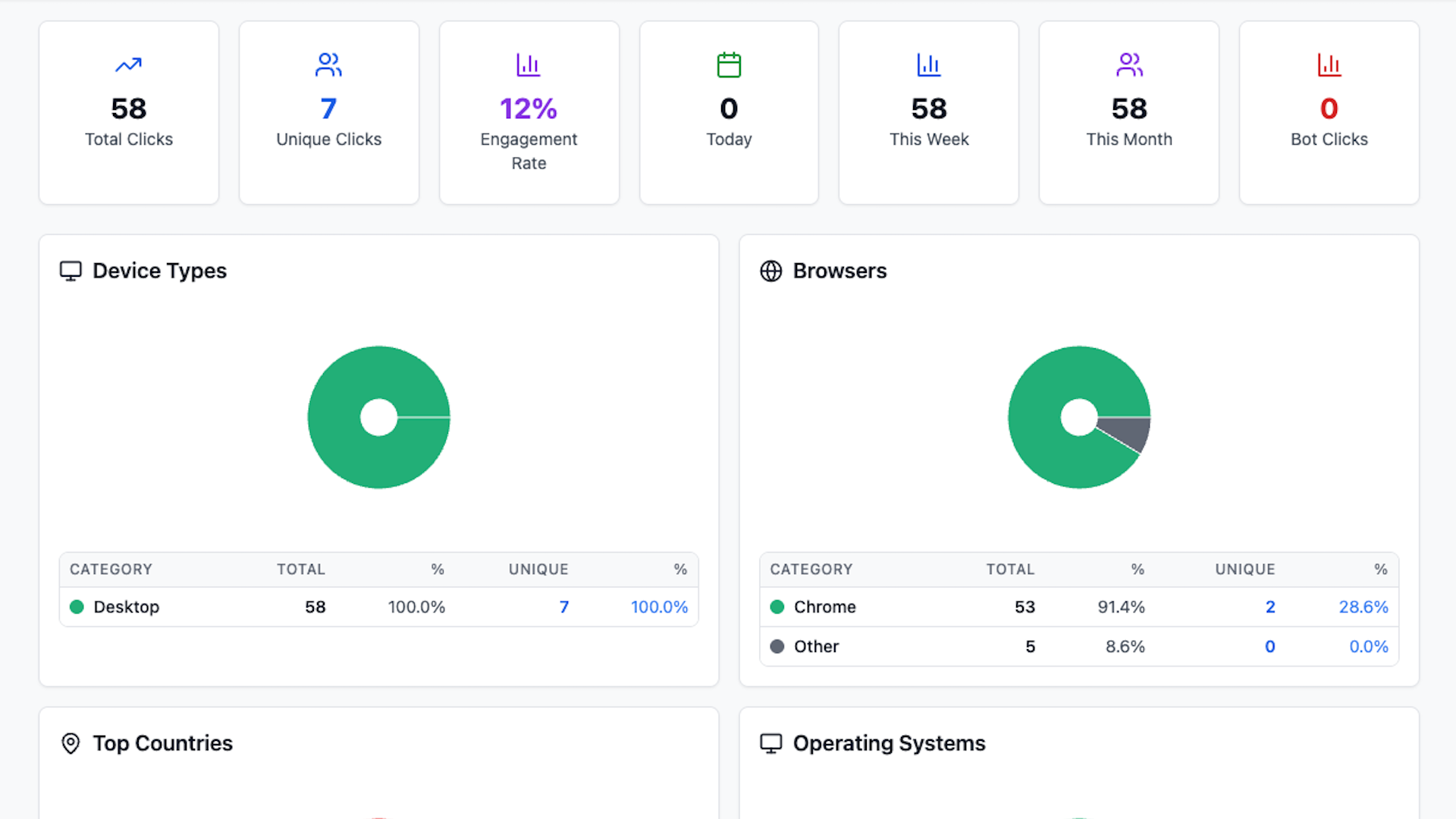Click the Total Clicks trend arrow icon
The height and width of the screenshot is (819, 1456).
pos(128,65)
